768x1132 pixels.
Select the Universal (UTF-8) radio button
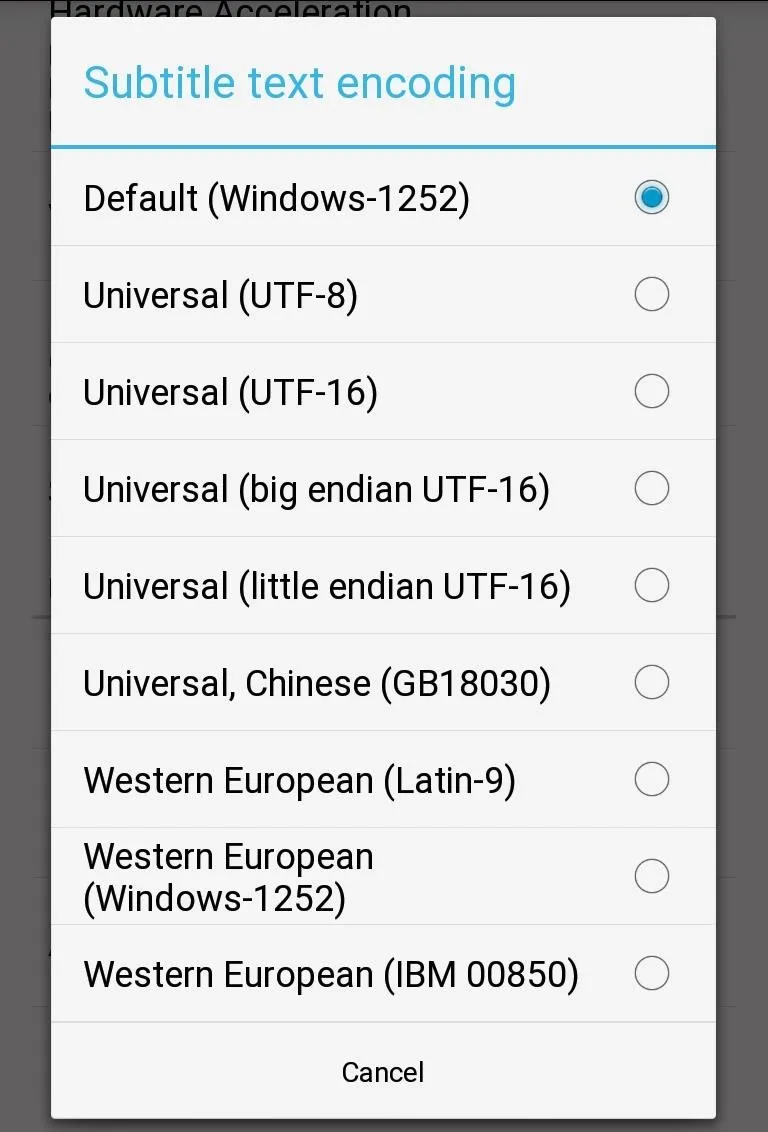click(x=651, y=295)
